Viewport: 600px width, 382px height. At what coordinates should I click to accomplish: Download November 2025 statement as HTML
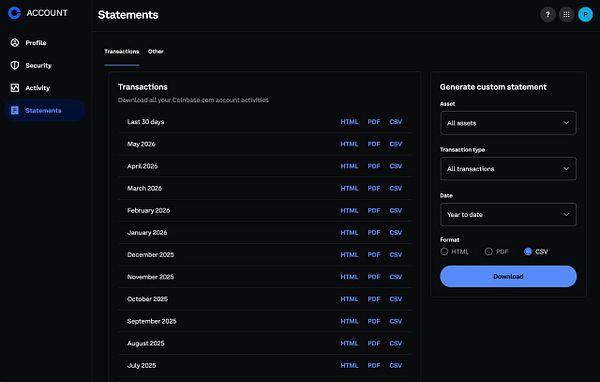coord(349,277)
